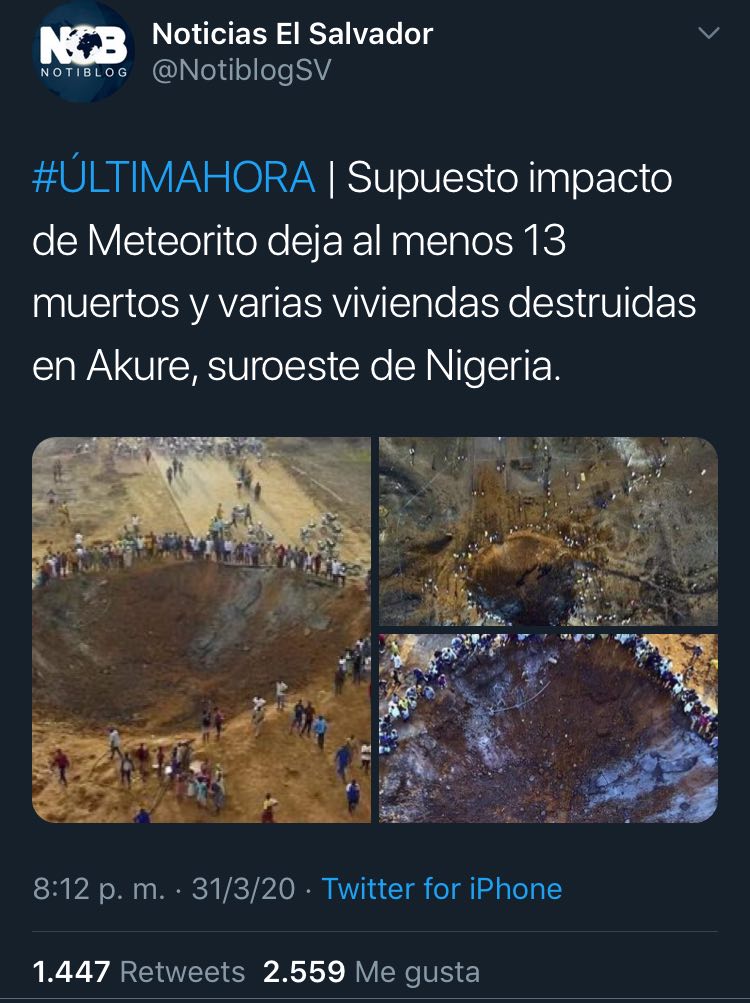Show the 1.447 Retweets list
Image resolution: width=750 pixels, height=1003 pixels.
[139, 972]
